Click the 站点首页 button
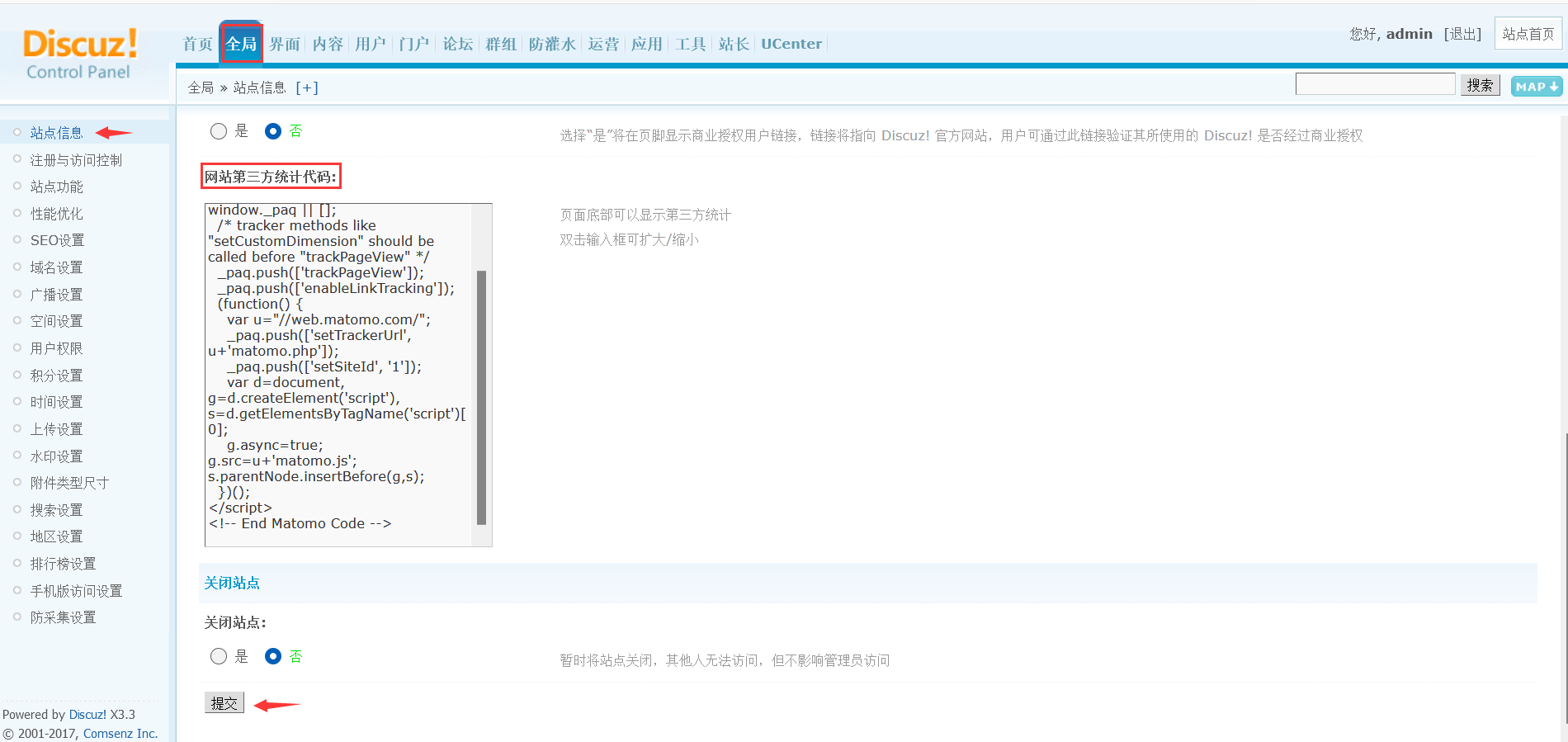 [x=1528, y=34]
